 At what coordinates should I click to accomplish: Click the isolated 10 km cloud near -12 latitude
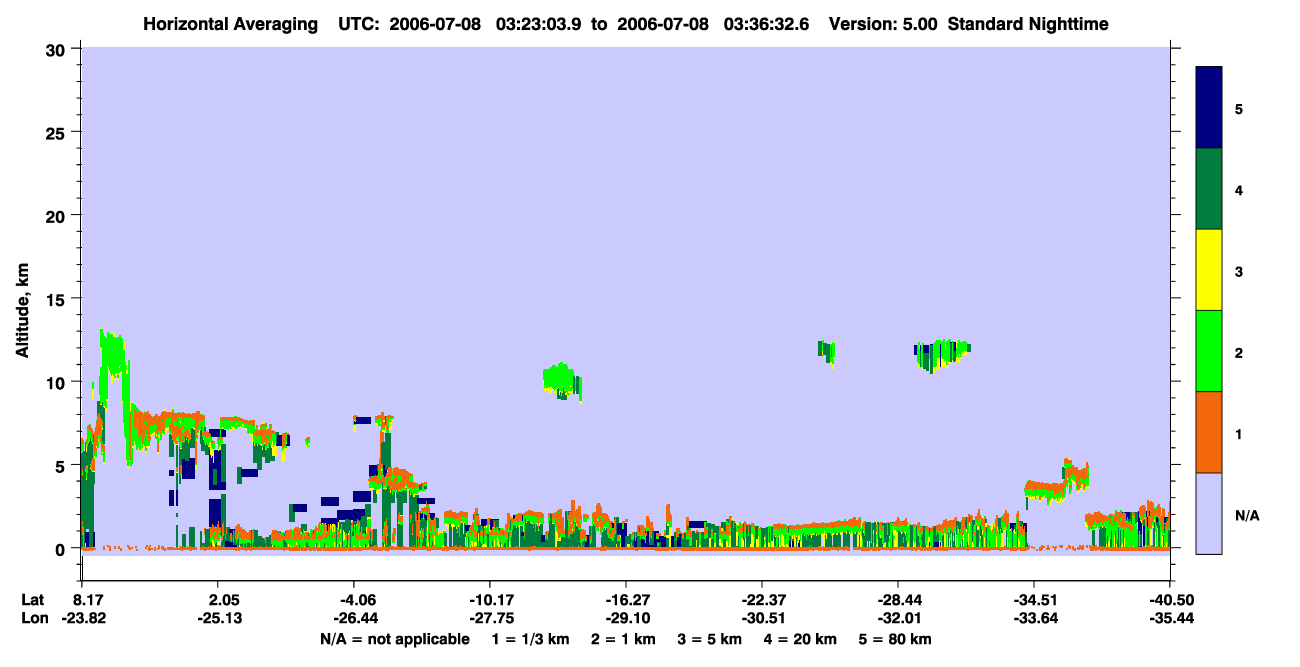tap(562, 380)
